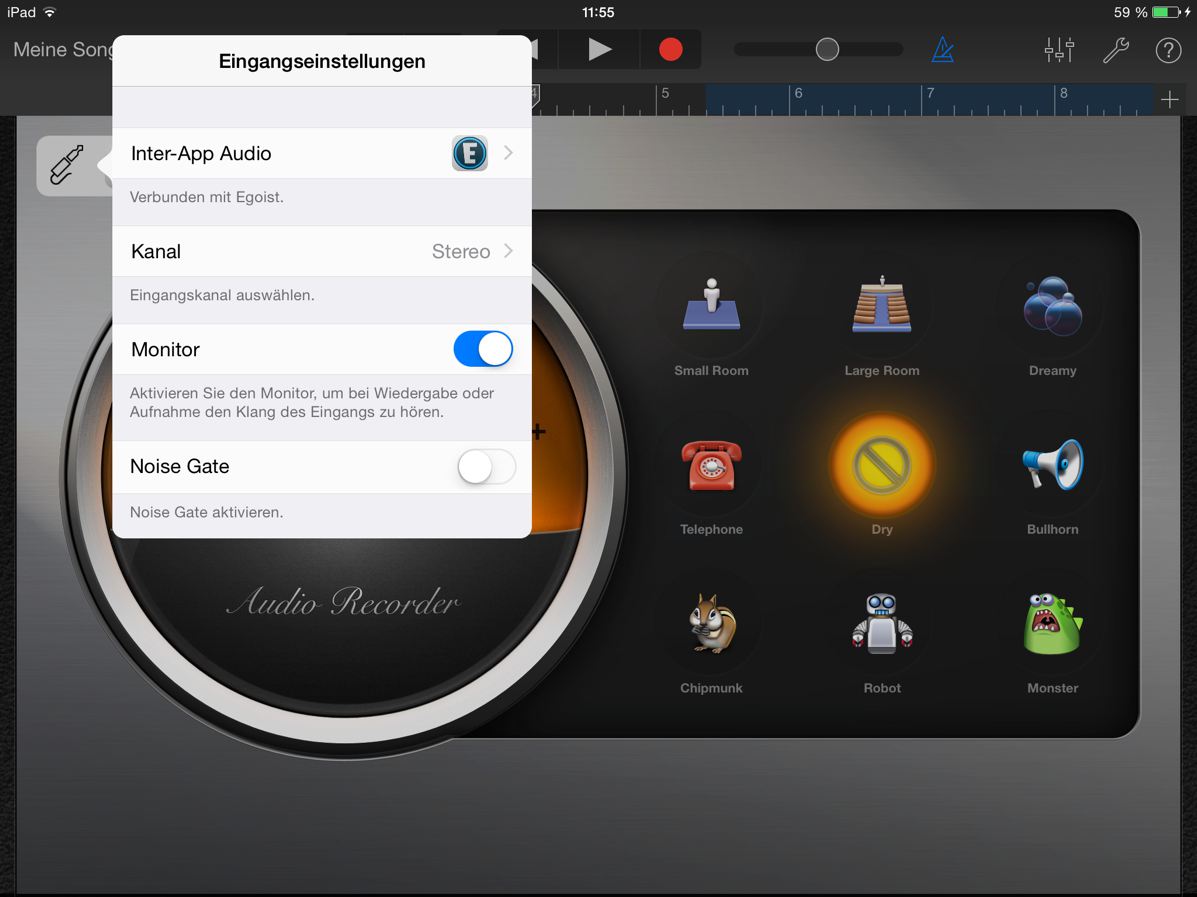Viewport: 1197px width, 897px height.
Task: Apply the Chipmunk voice effect
Action: tap(711, 625)
